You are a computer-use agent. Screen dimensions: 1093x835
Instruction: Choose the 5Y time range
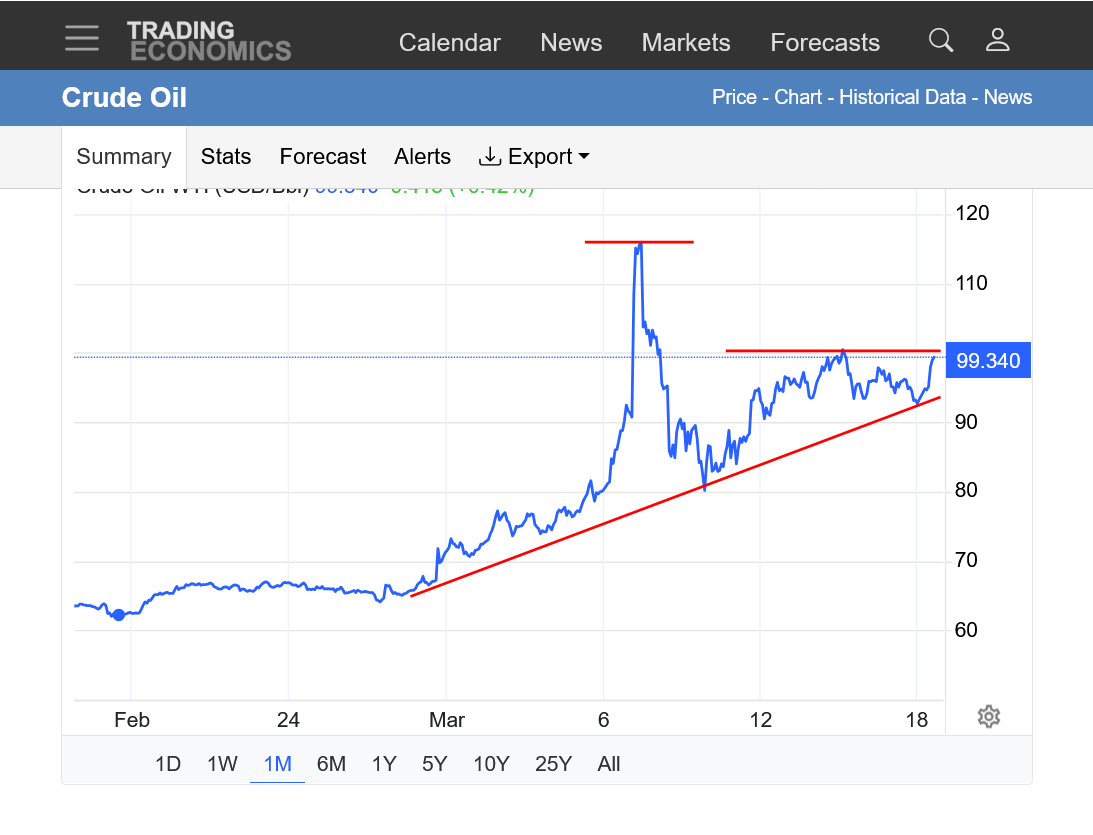click(434, 764)
